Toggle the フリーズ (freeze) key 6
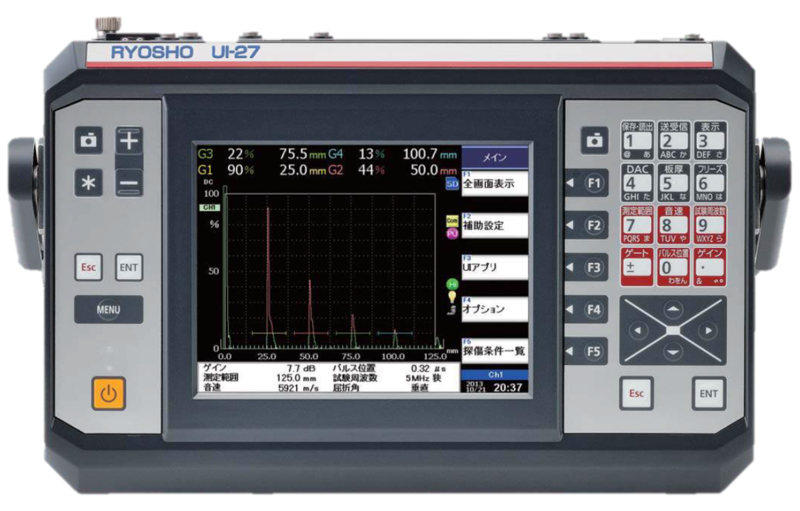Screen dimensions: 800x511 (710, 183)
